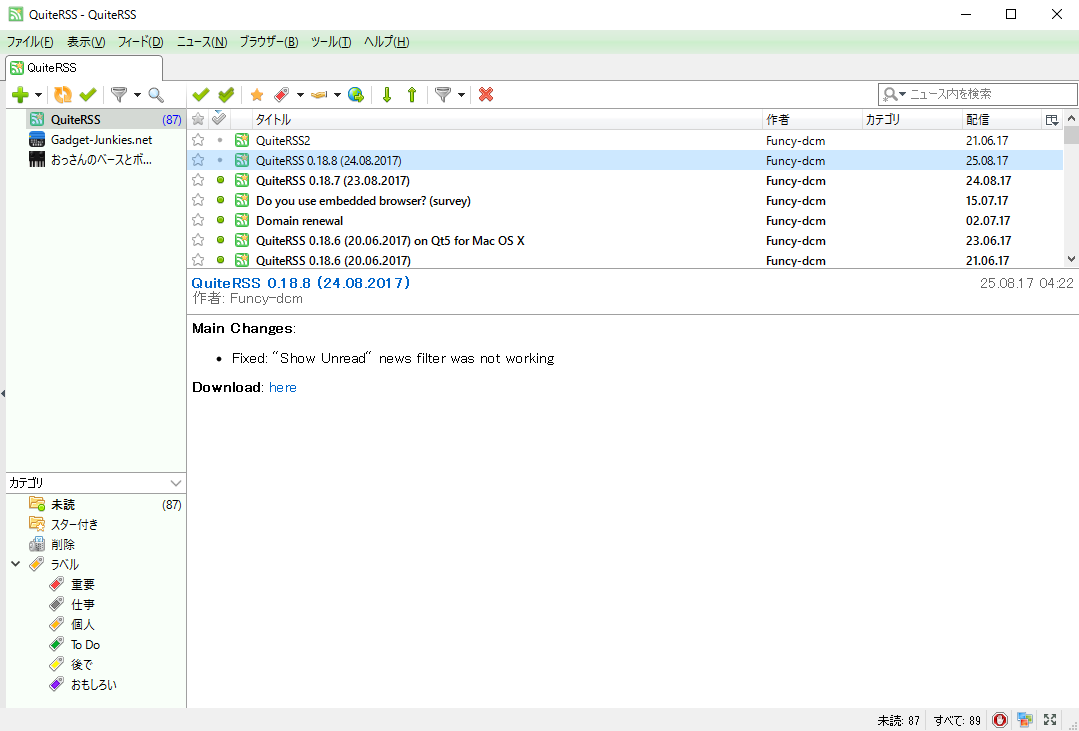Update feeds with the orange arrows icon

pyautogui.click(x=63, y=94)
